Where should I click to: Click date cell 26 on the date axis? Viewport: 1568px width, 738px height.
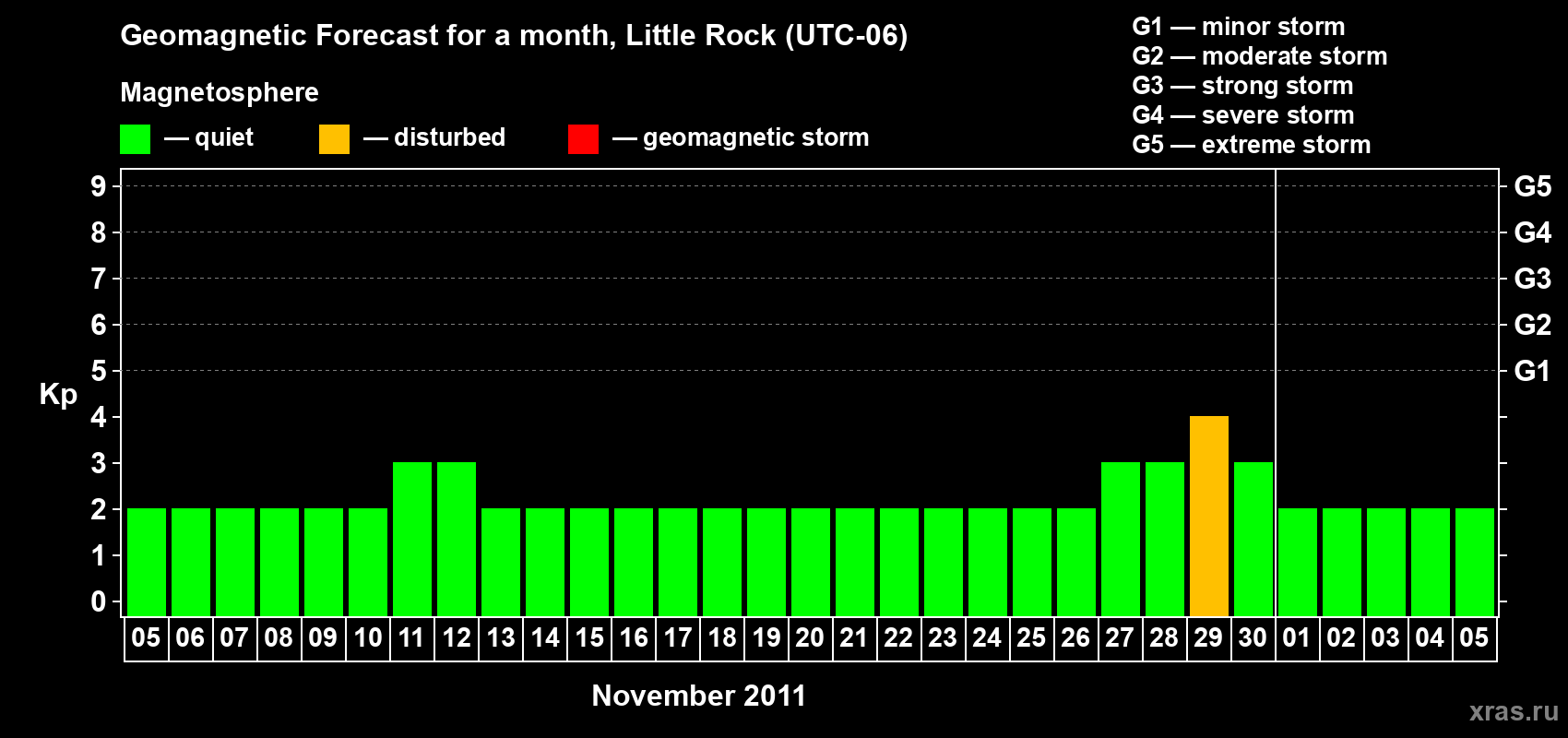pyautogui.click(x=1075, y=638)
